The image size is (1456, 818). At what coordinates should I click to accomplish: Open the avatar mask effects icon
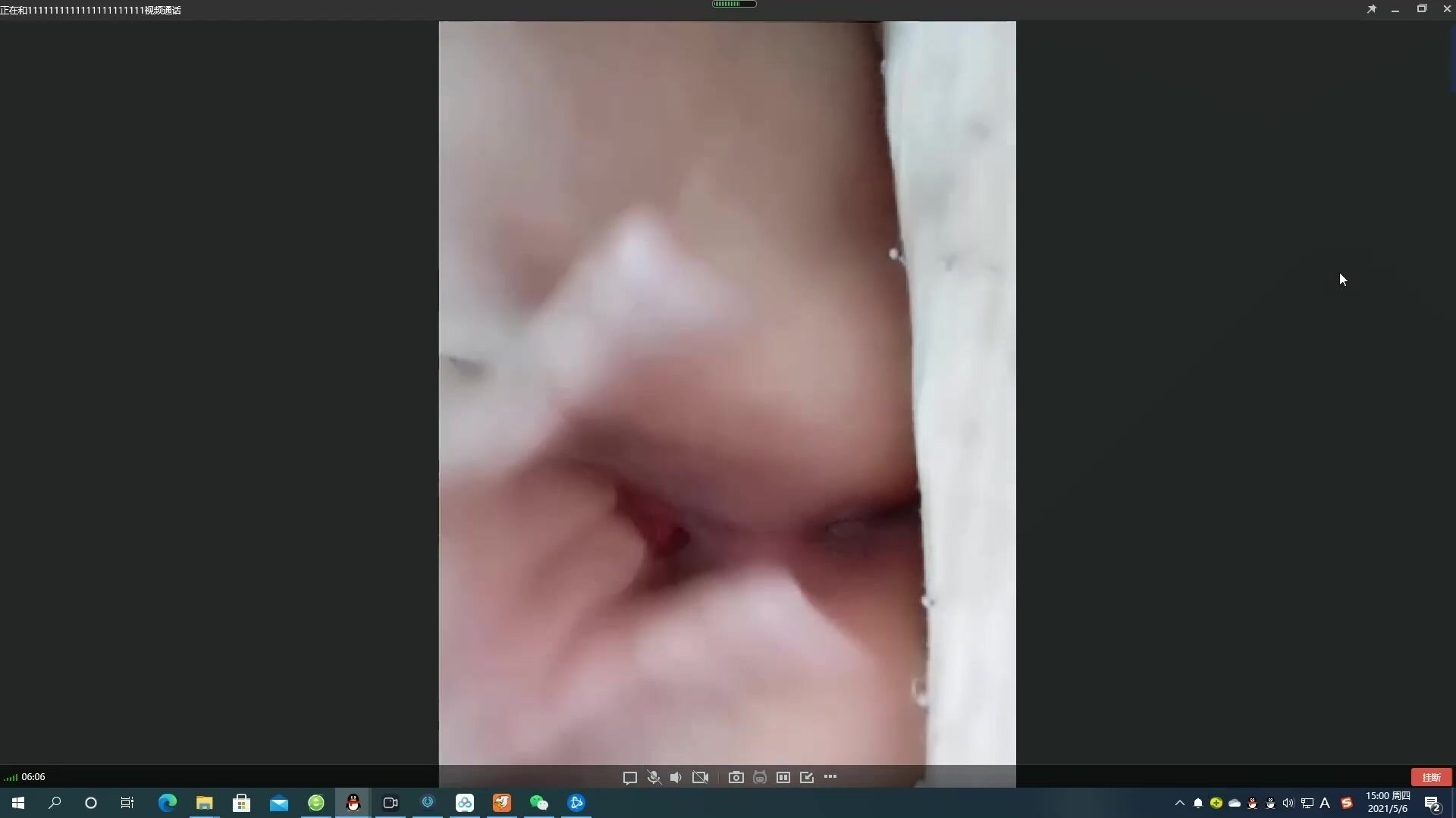[x=759, y=778]
